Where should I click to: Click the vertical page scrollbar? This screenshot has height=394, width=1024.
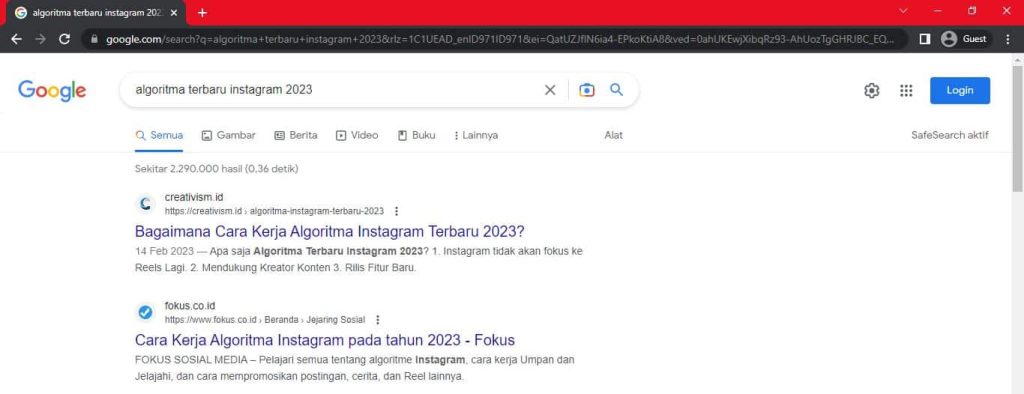tap(1017, 129)
